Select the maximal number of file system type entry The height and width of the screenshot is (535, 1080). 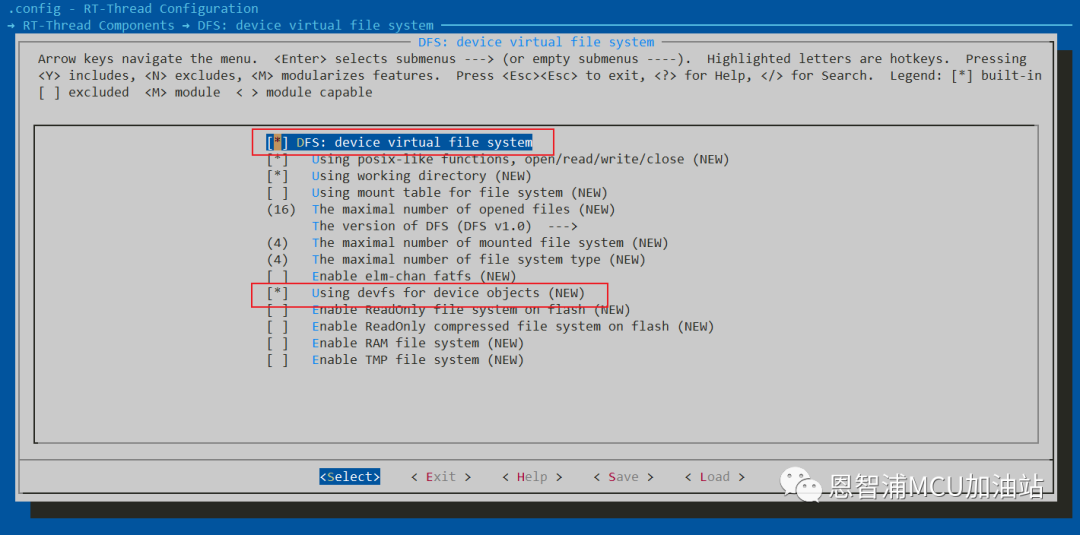458,260
